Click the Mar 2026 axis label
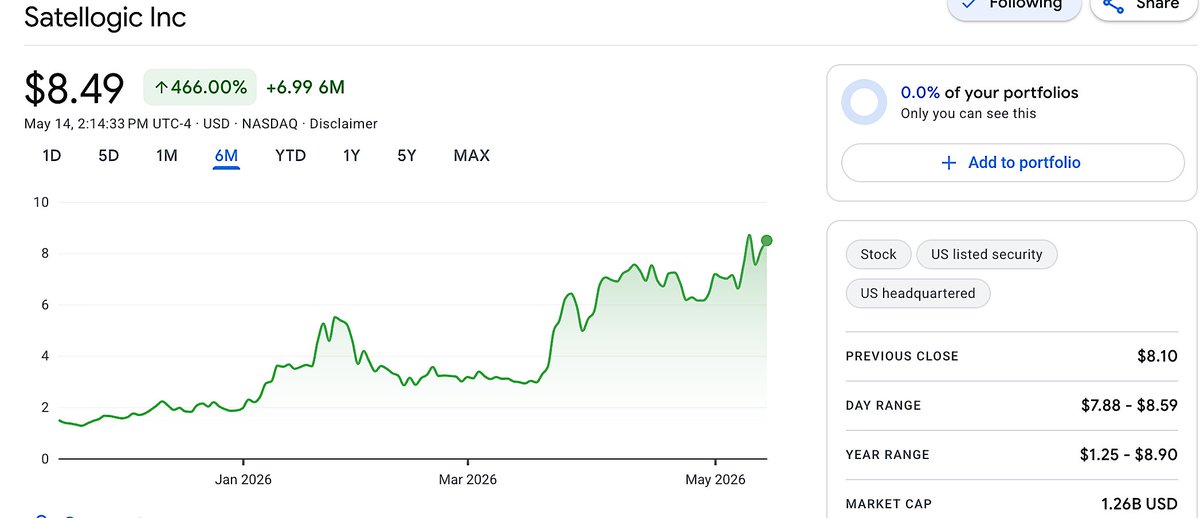Screen dimensions: 1200x518 coord(468,479)
